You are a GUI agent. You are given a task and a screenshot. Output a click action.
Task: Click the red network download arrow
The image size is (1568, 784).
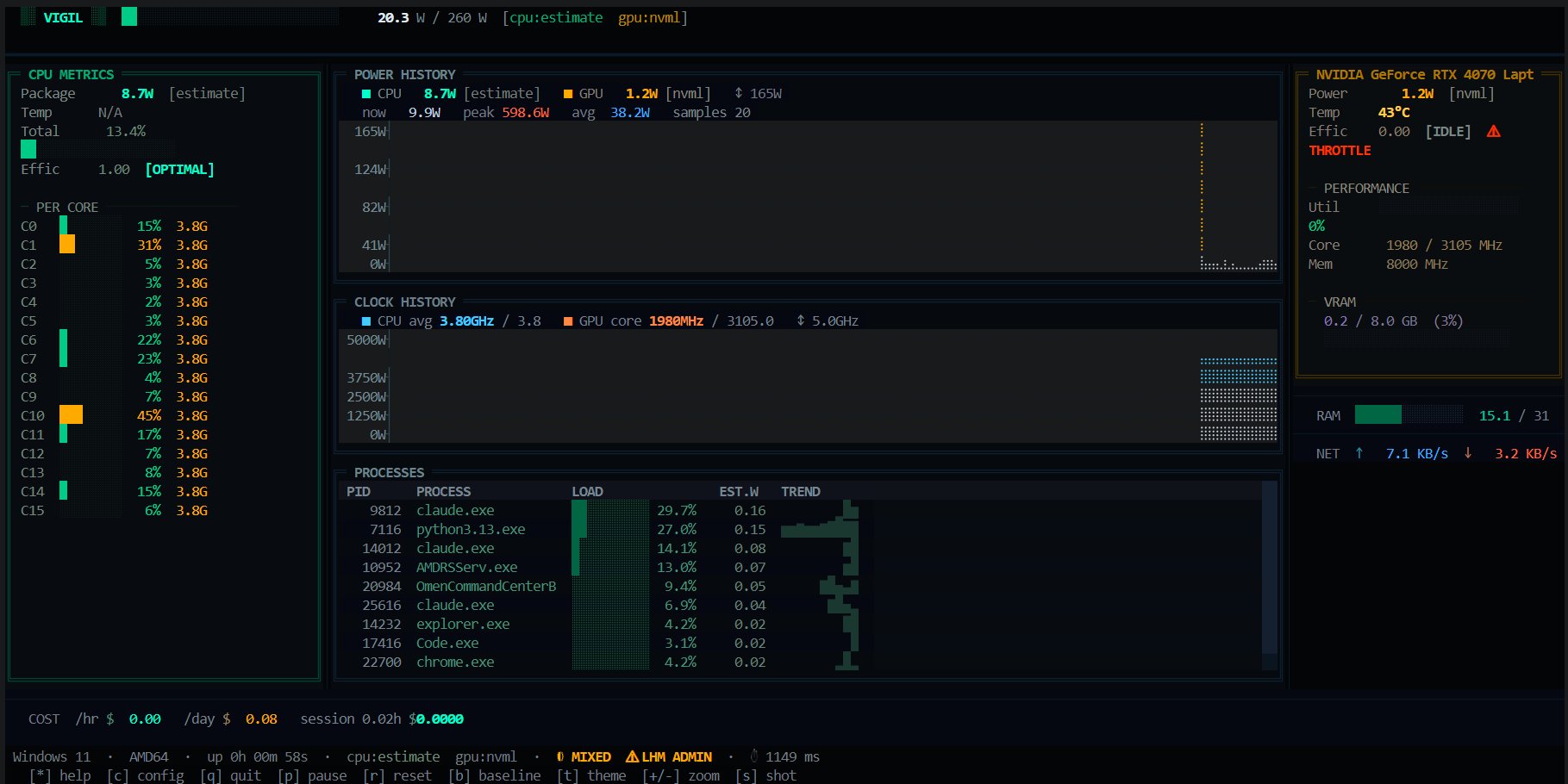pyautogui.click(x=1468, y=453)
